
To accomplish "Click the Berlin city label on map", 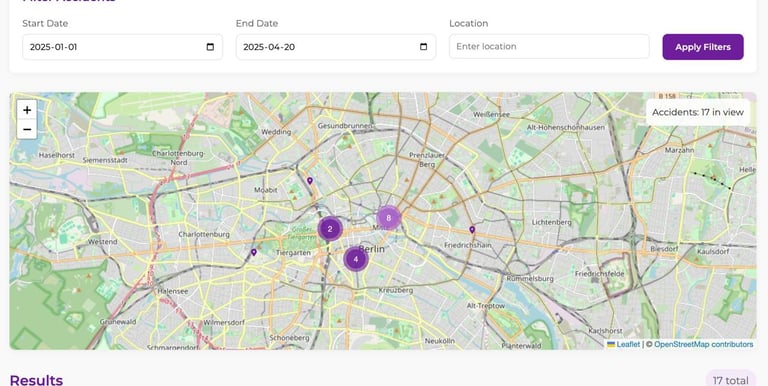I will [x=372, y=249].
